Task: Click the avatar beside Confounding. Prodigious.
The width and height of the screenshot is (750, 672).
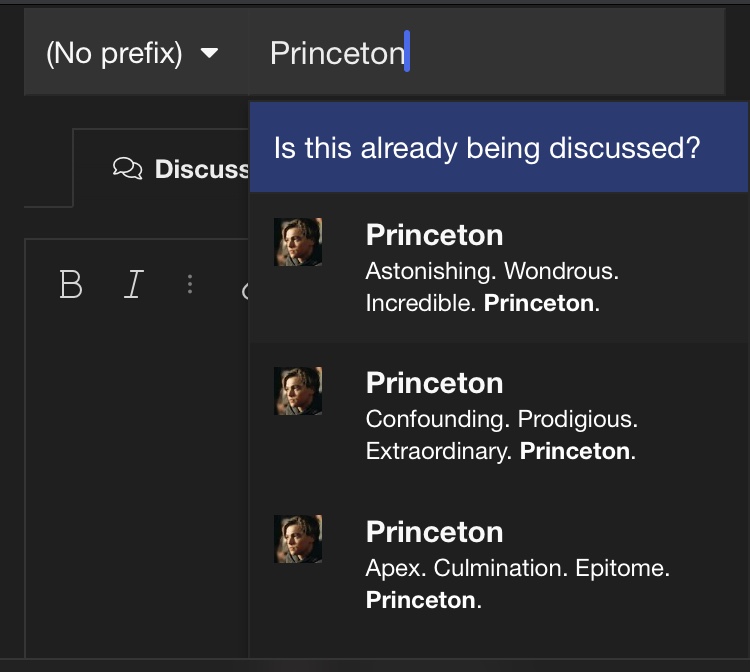Action: pos(298,391)
